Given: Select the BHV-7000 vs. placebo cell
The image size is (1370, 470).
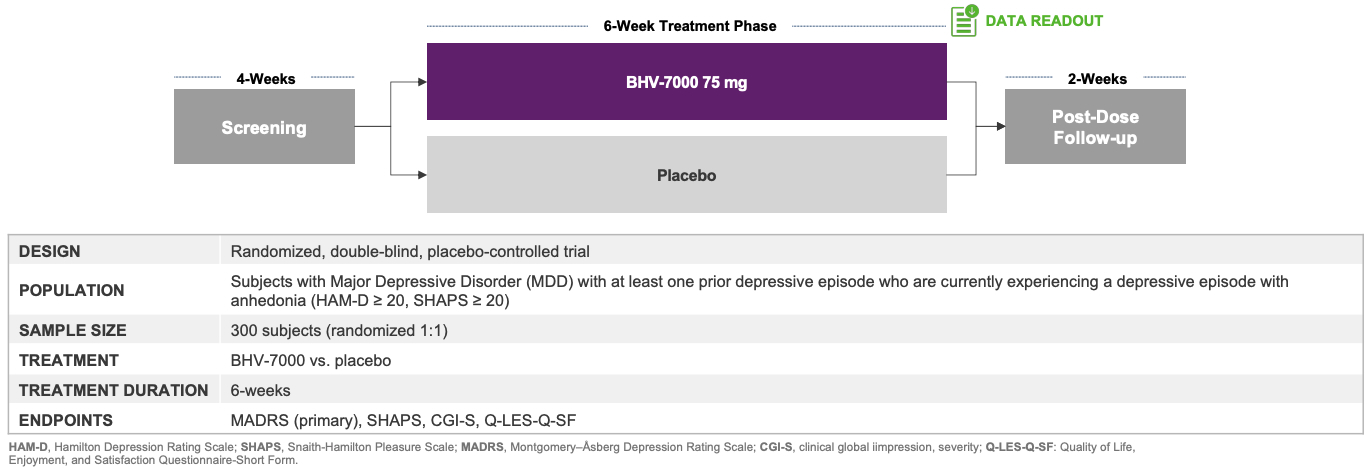Looking at the screenshot, I should pos(310,360).
